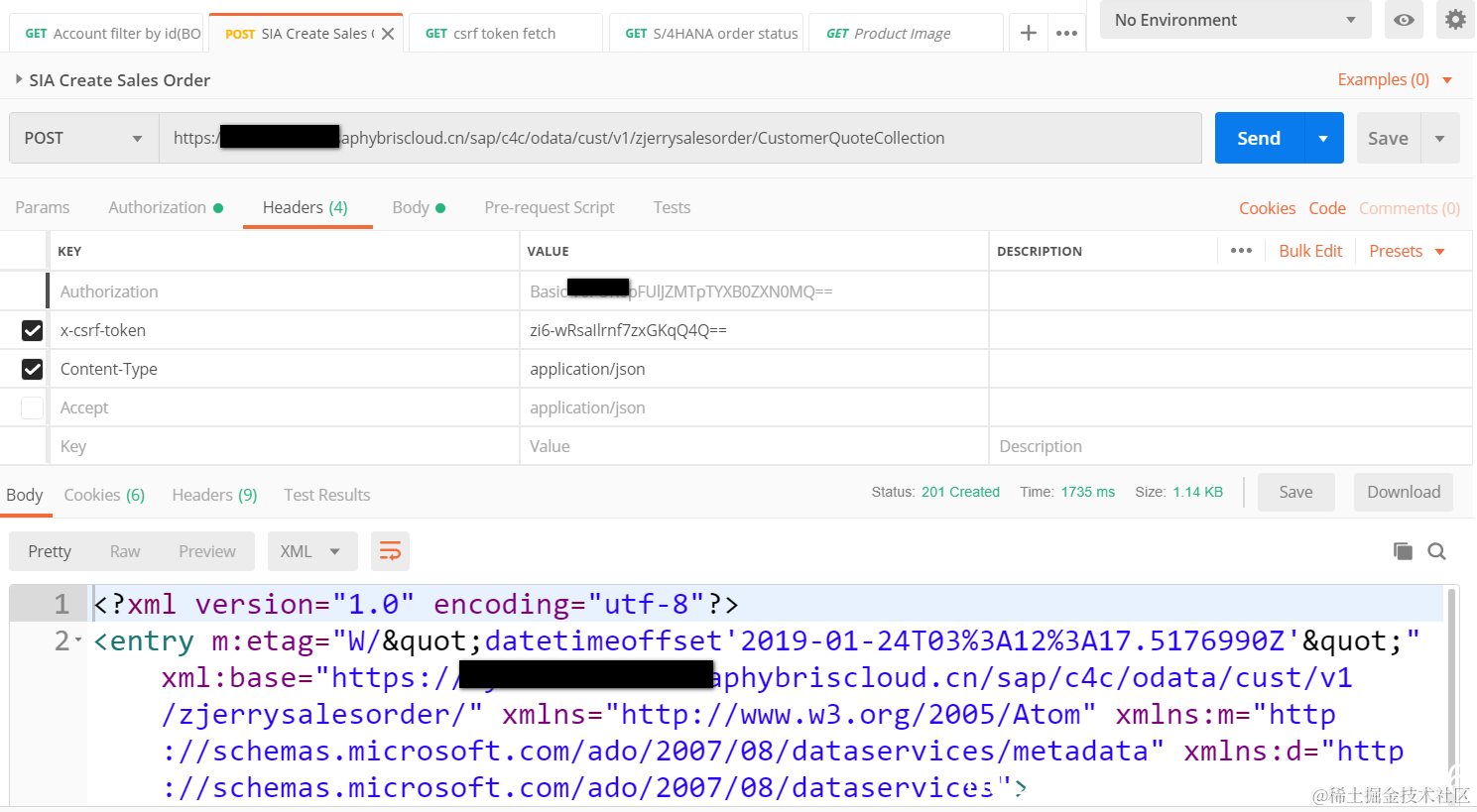Select the Preview view mode
This screenshot has height=812, width=1477.
(x=207, y=551)
